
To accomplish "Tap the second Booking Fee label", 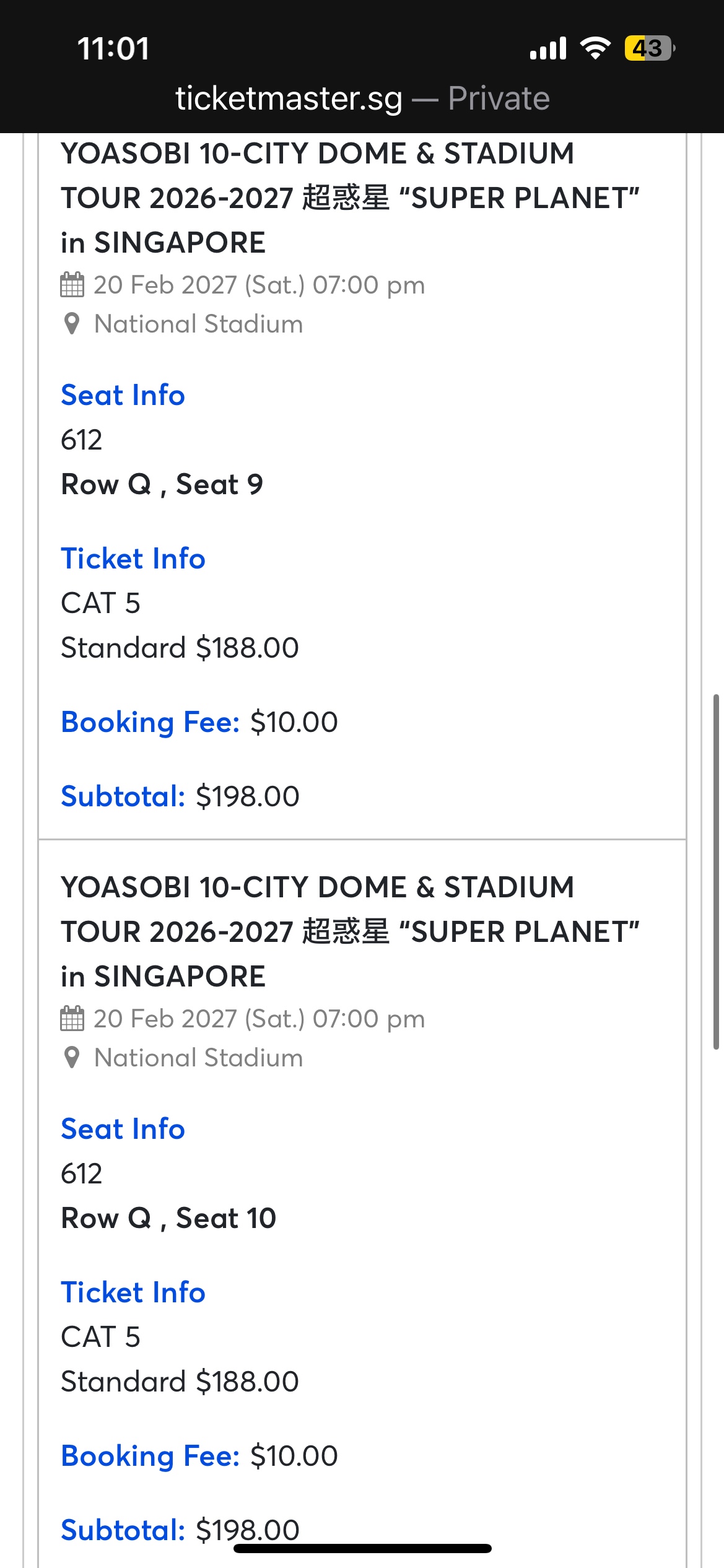I will pyautogui.click(x=150, y=1456).
